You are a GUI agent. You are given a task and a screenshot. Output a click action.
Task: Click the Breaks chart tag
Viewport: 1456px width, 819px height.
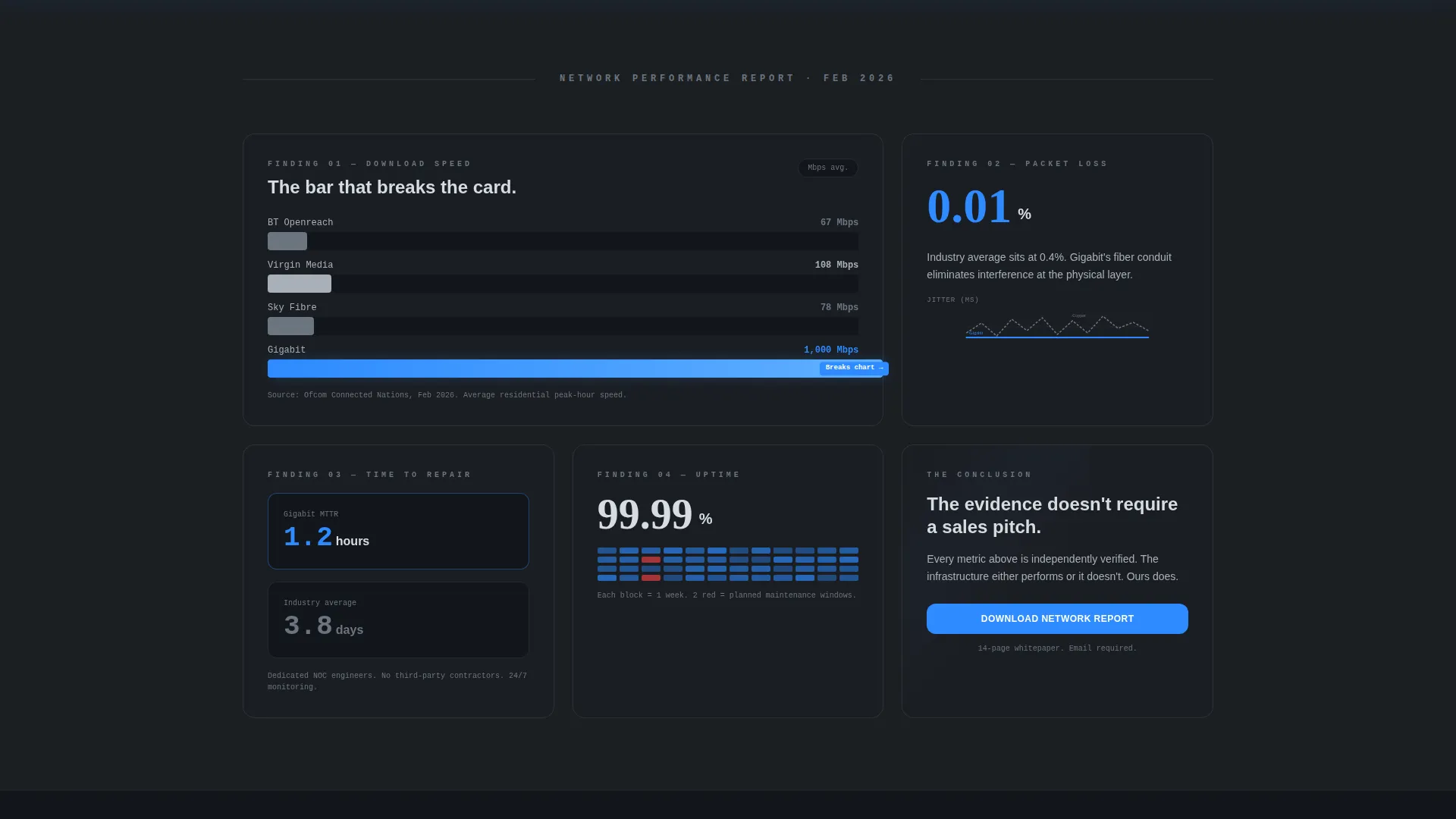tap(854, 368)
